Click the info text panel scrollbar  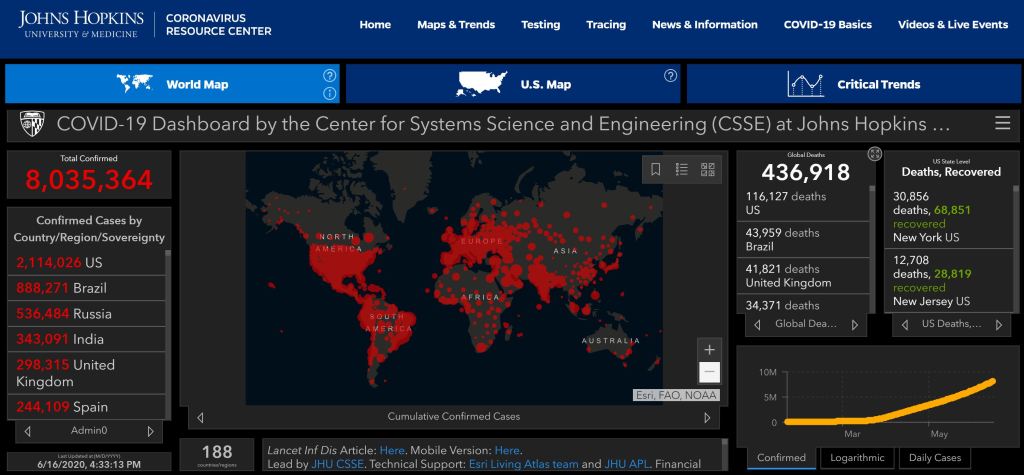724,455
